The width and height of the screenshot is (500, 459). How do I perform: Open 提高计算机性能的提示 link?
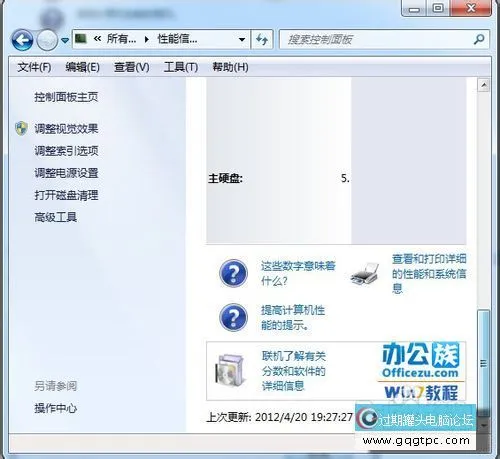(x=293, y=317)
